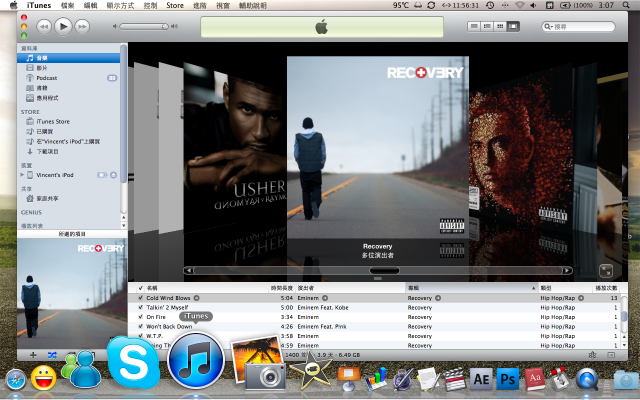Click Cover Flow right scroll arrow
The image size is (640, 400).
coord(567,270)
